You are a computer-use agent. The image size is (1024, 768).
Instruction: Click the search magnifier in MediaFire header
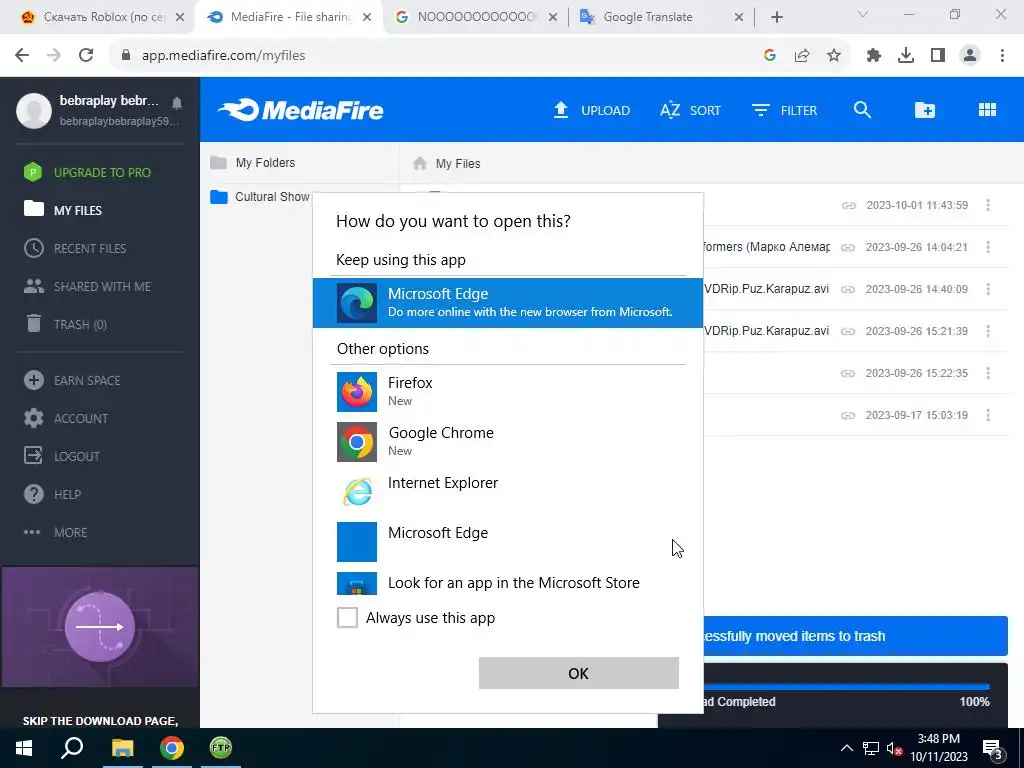[x=862, y=110]
